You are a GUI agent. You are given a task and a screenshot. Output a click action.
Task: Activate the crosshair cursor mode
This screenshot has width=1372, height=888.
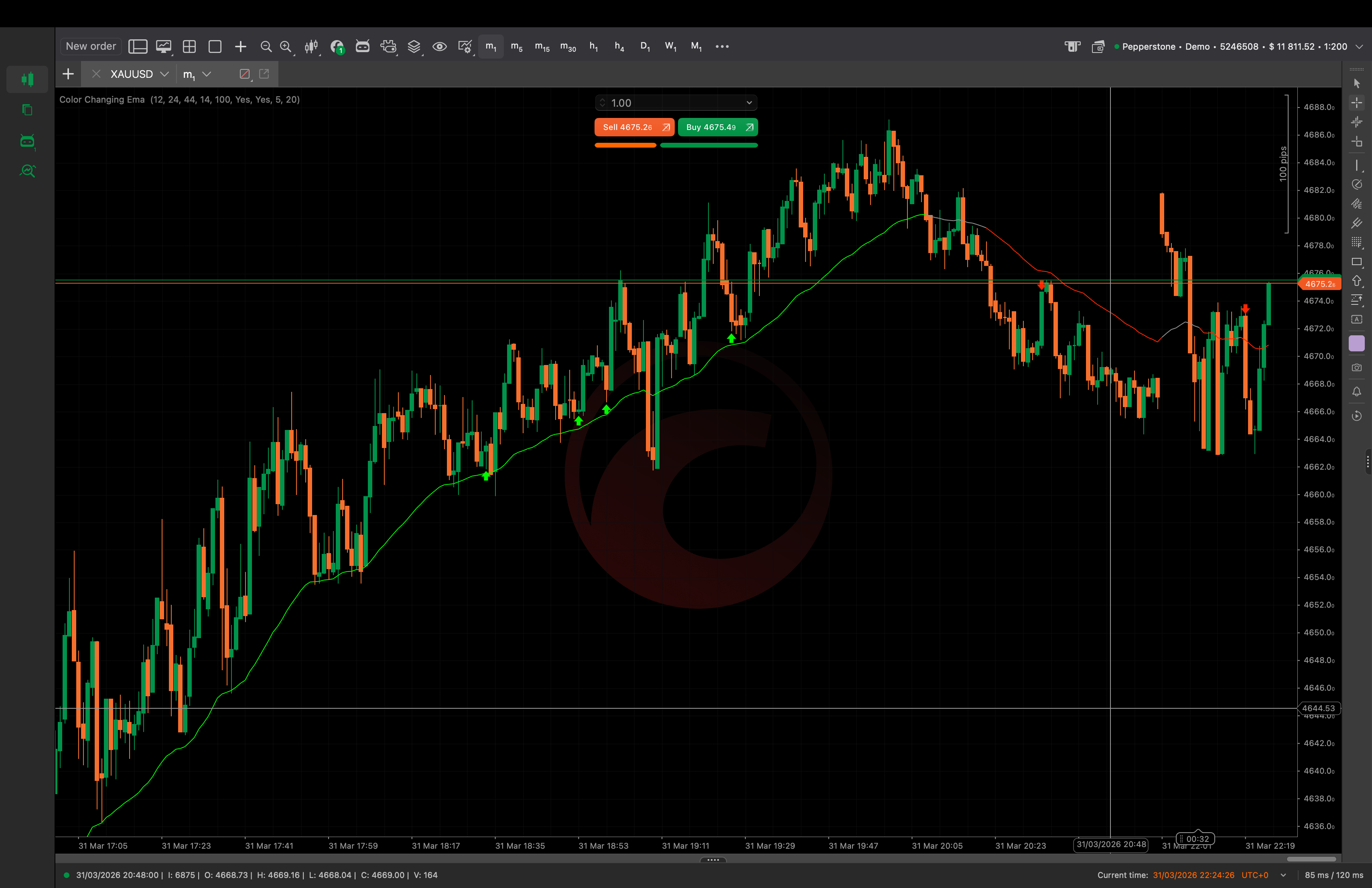point(1356,103)
